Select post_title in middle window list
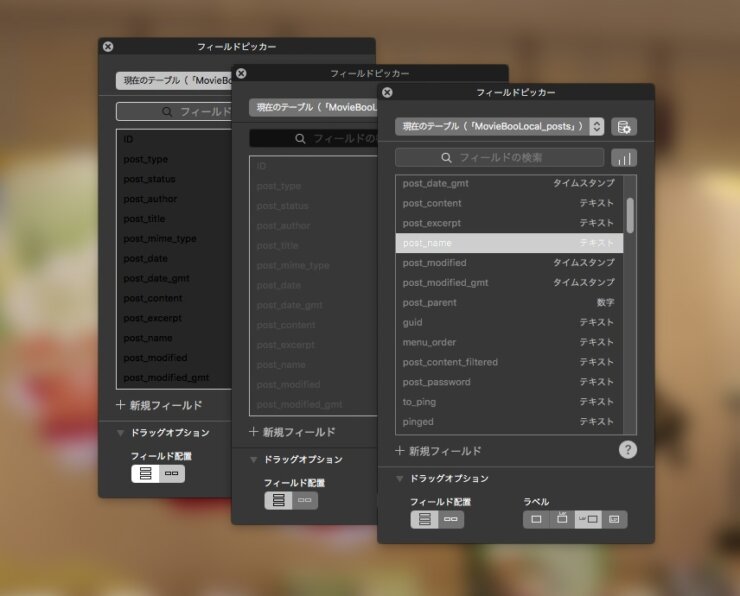The image size is (740, 596). [x=313, y=245]
